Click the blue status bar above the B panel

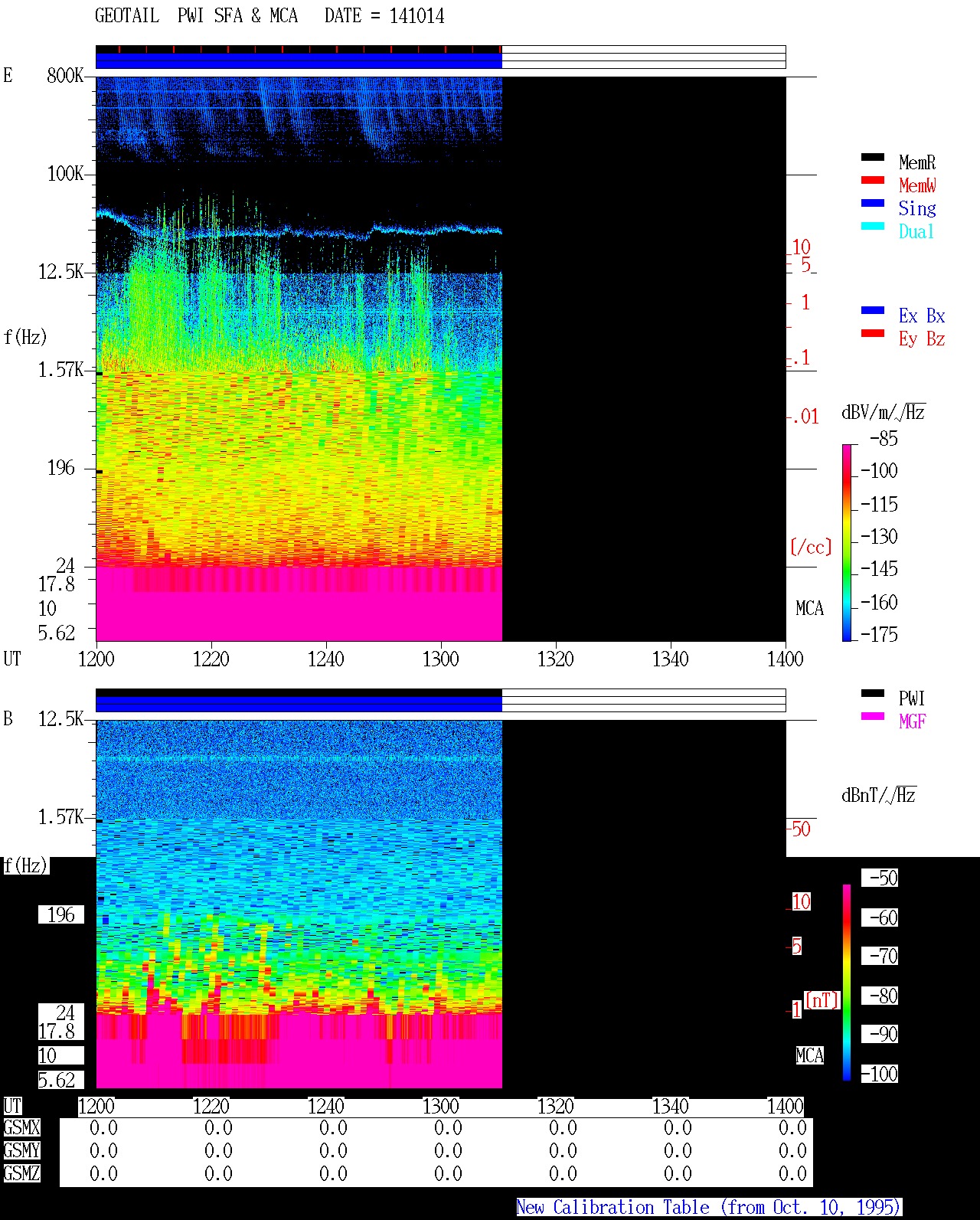[x=299, y=704]
